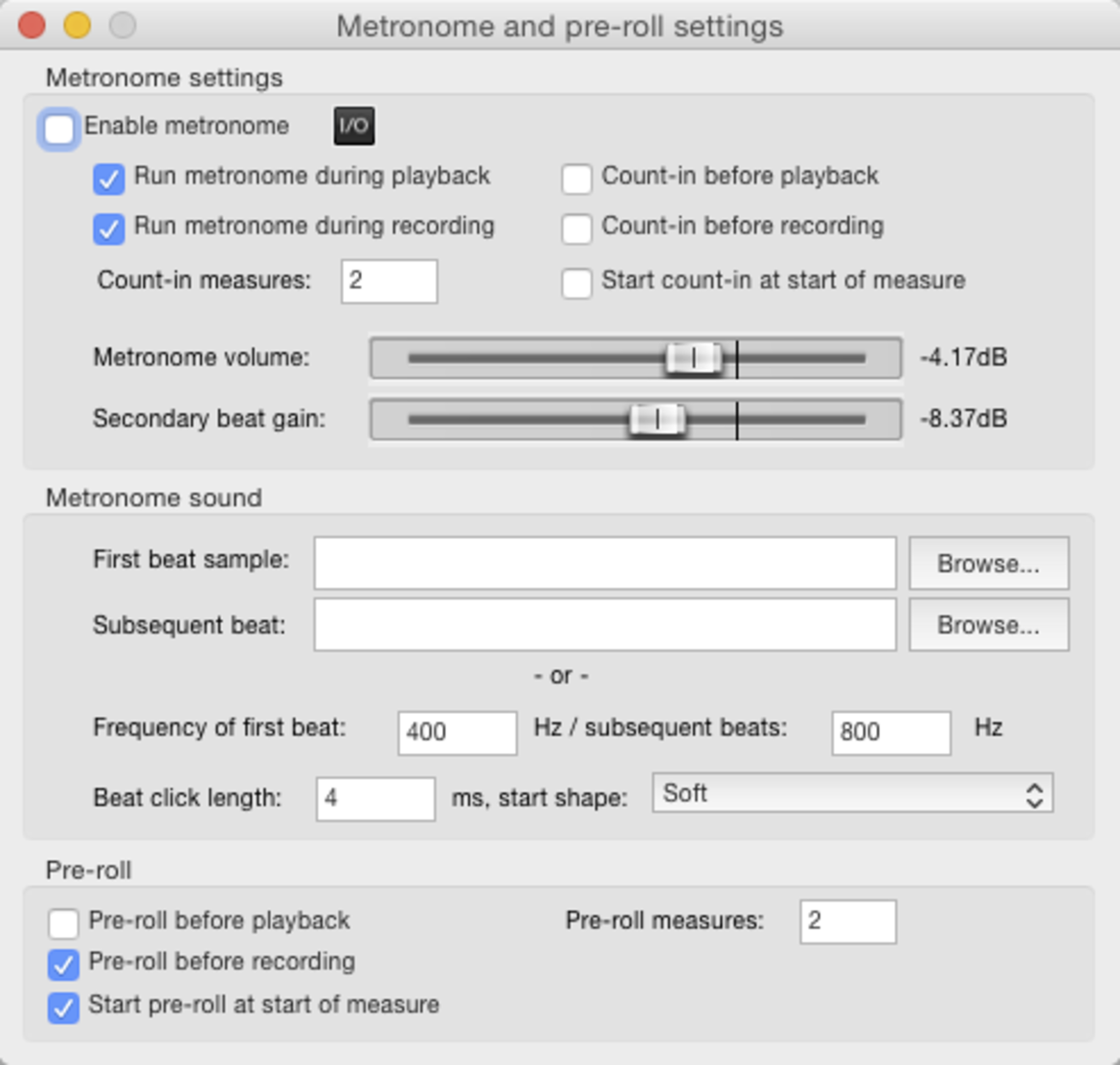Tick Start count-in at start of measure
Image resolution: width=1120 pixels, height=1065 pixels.
coord(576,282)
